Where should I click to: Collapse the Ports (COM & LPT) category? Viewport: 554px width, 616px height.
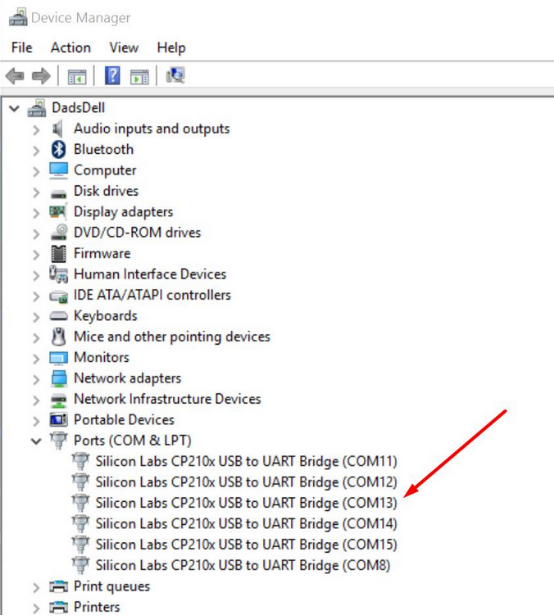coord(36,441)
